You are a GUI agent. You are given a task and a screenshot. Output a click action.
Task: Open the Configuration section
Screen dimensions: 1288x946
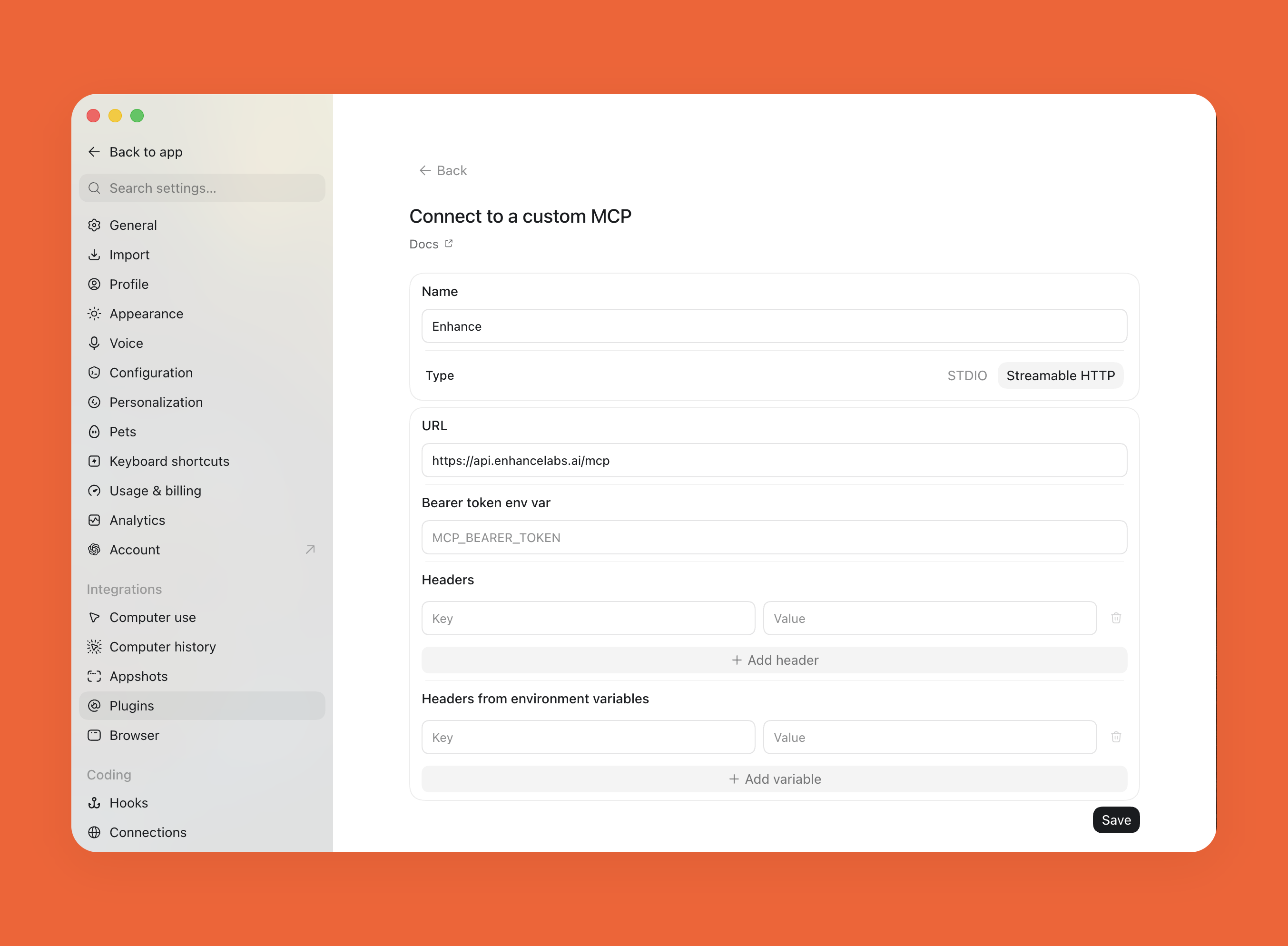click(x=202, y=373)
